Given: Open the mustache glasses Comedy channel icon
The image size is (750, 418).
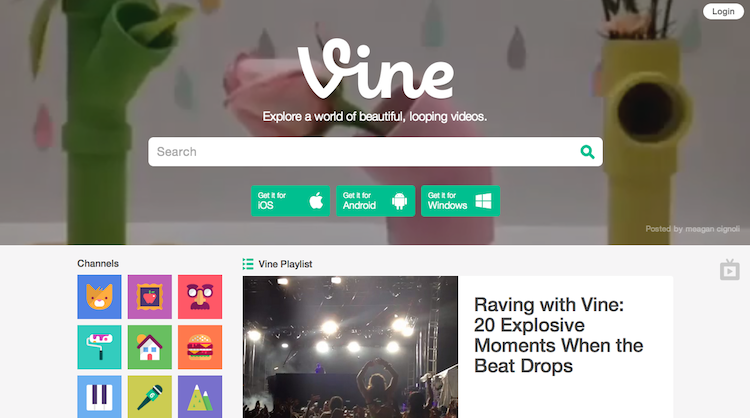Looking at the screenshot, I should (200, 297).
